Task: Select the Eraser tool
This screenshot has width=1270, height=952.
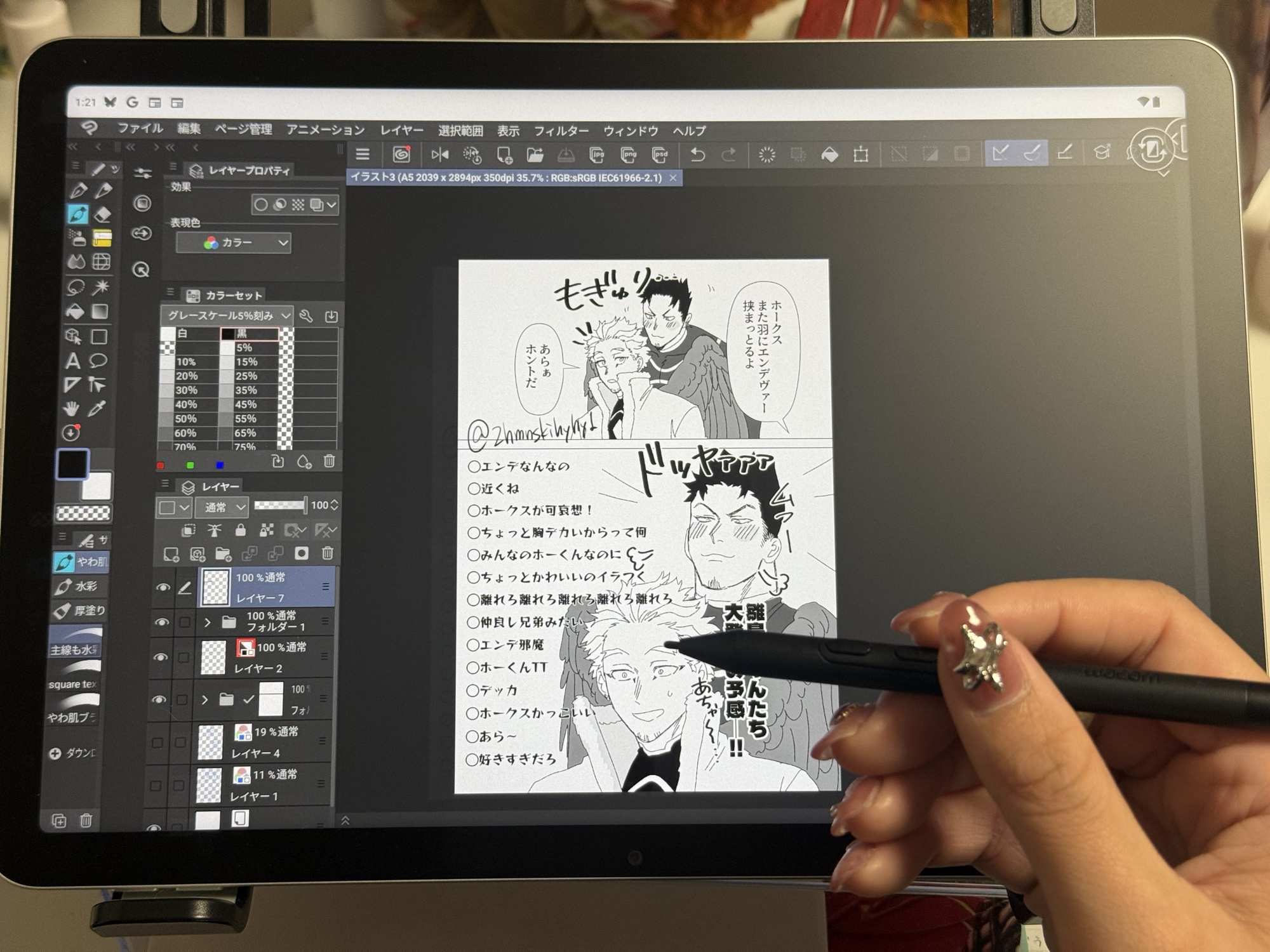Action: (x=102, y=215)
